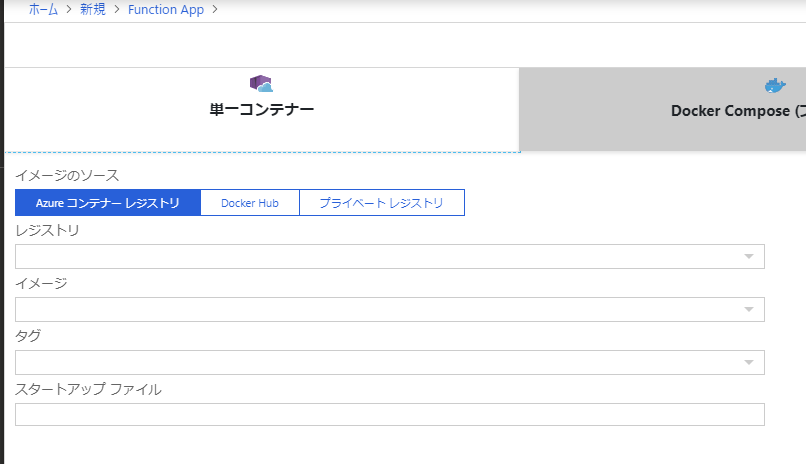Open the イメージ dropdown
Viewport: 806px width, 464px height.
[390, 309]
